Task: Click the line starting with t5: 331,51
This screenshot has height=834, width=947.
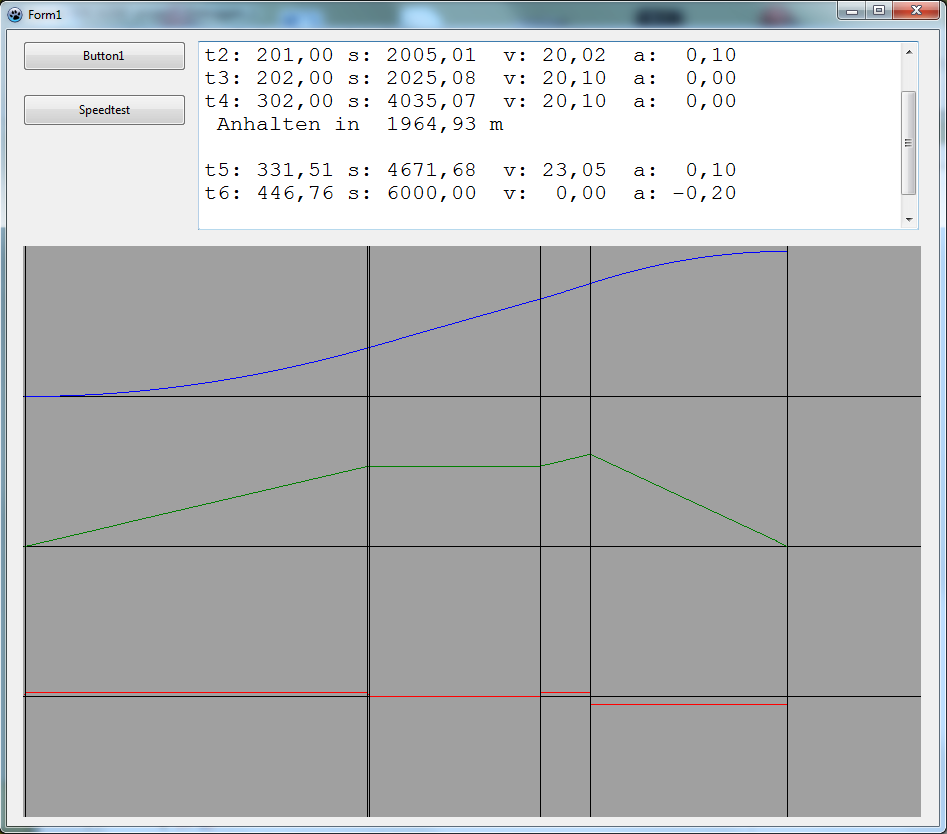Action: (x=470, y=170)
